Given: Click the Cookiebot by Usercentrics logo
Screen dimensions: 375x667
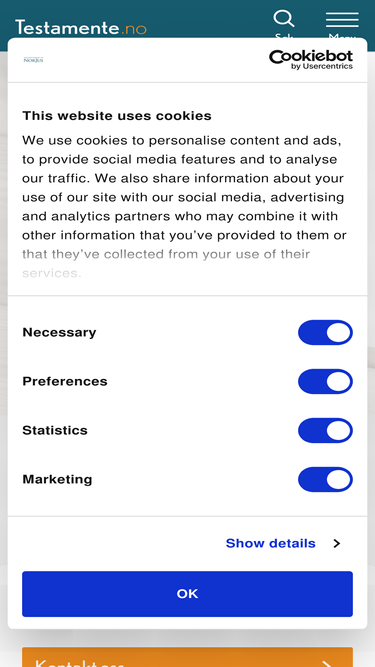Looking at the screenshot, I should tap(311, 60).
